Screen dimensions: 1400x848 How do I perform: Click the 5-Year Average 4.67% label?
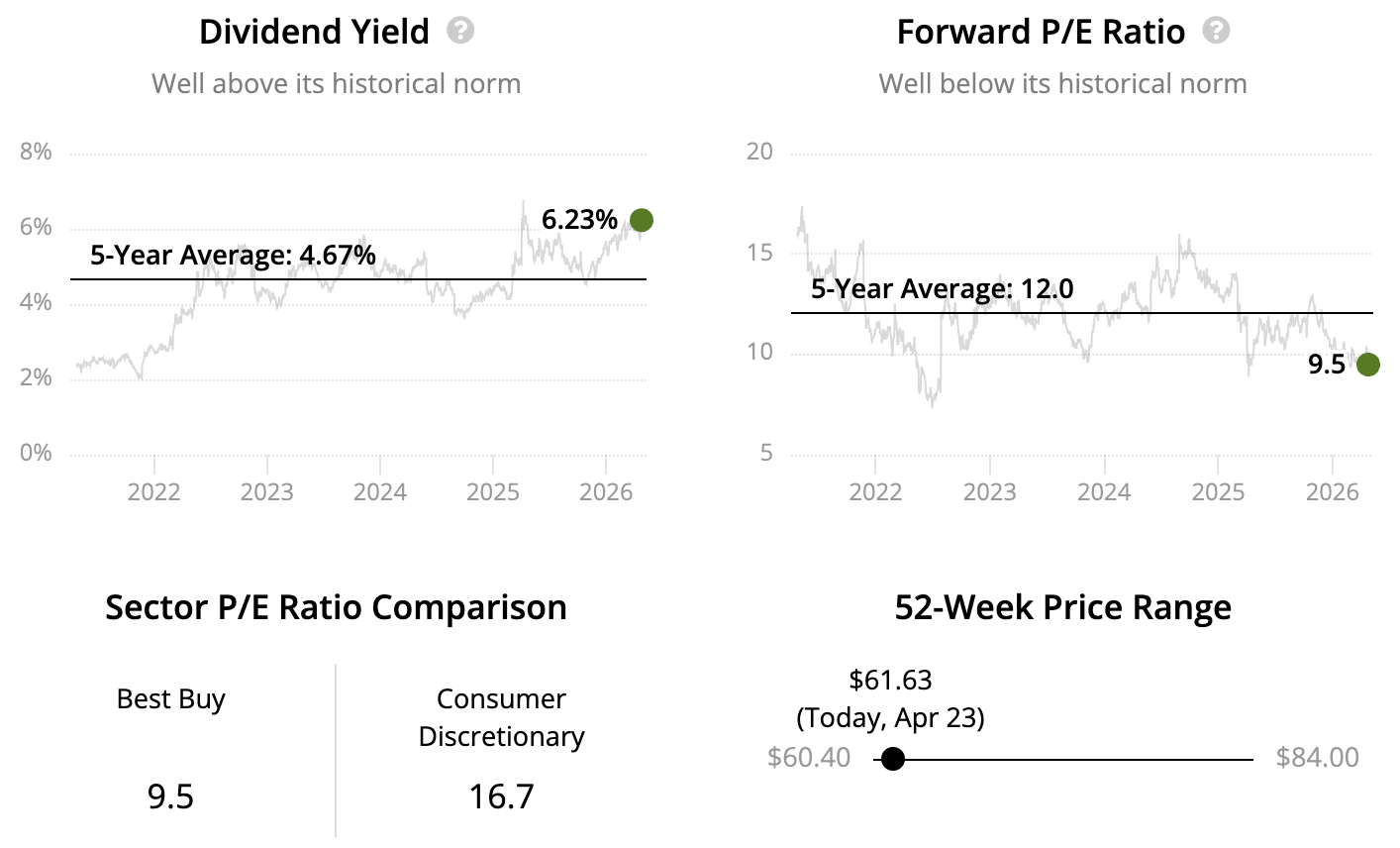pos(233,255)
